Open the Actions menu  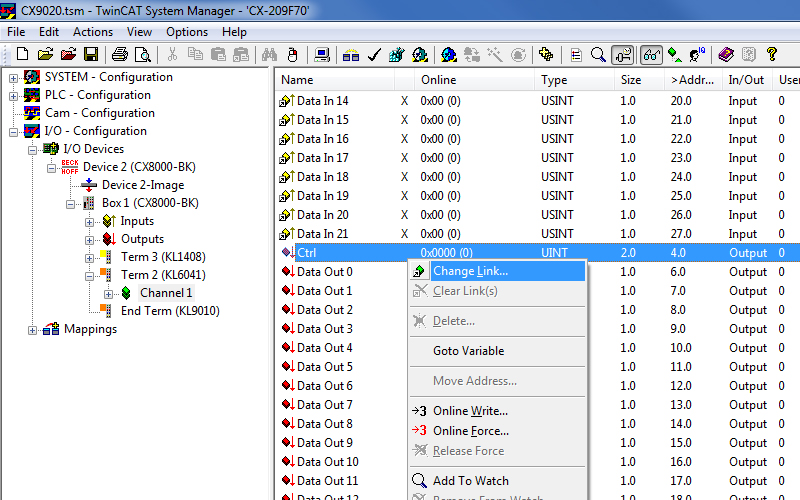coord(93,32)
